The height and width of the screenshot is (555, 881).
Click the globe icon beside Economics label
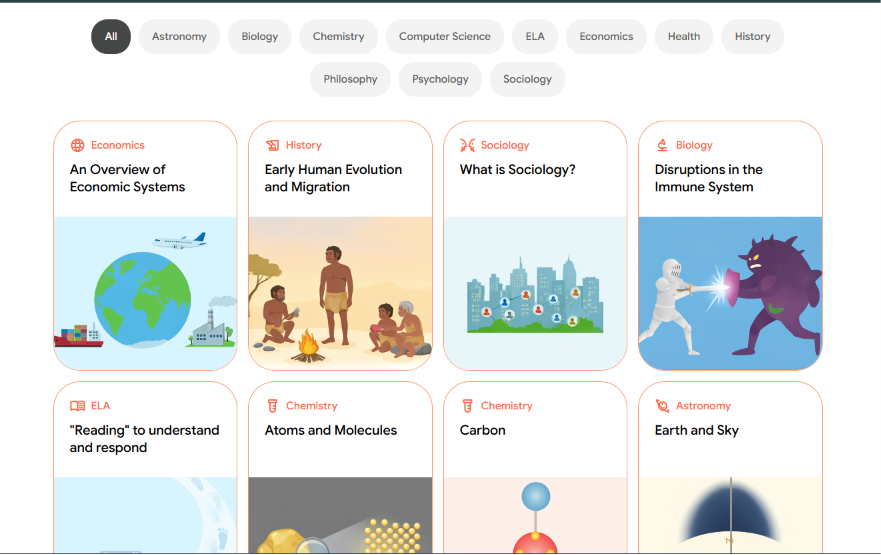(x=78, y=145)
